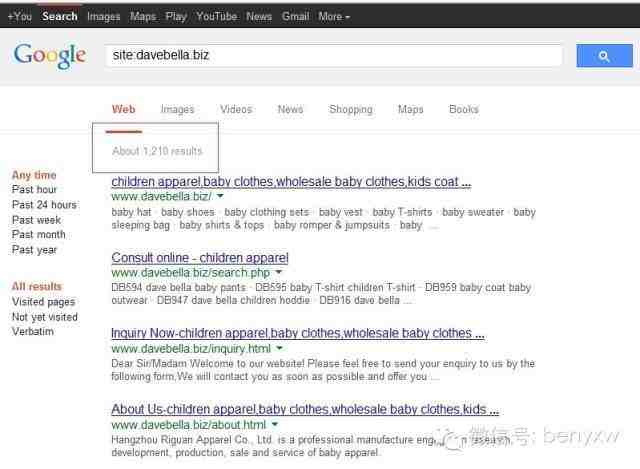This screenshot has width=640, height=469.
Task: Open result 'About Us-children apparel,baby clothes'
Action: pyautogui.click(x=305, y=409)
